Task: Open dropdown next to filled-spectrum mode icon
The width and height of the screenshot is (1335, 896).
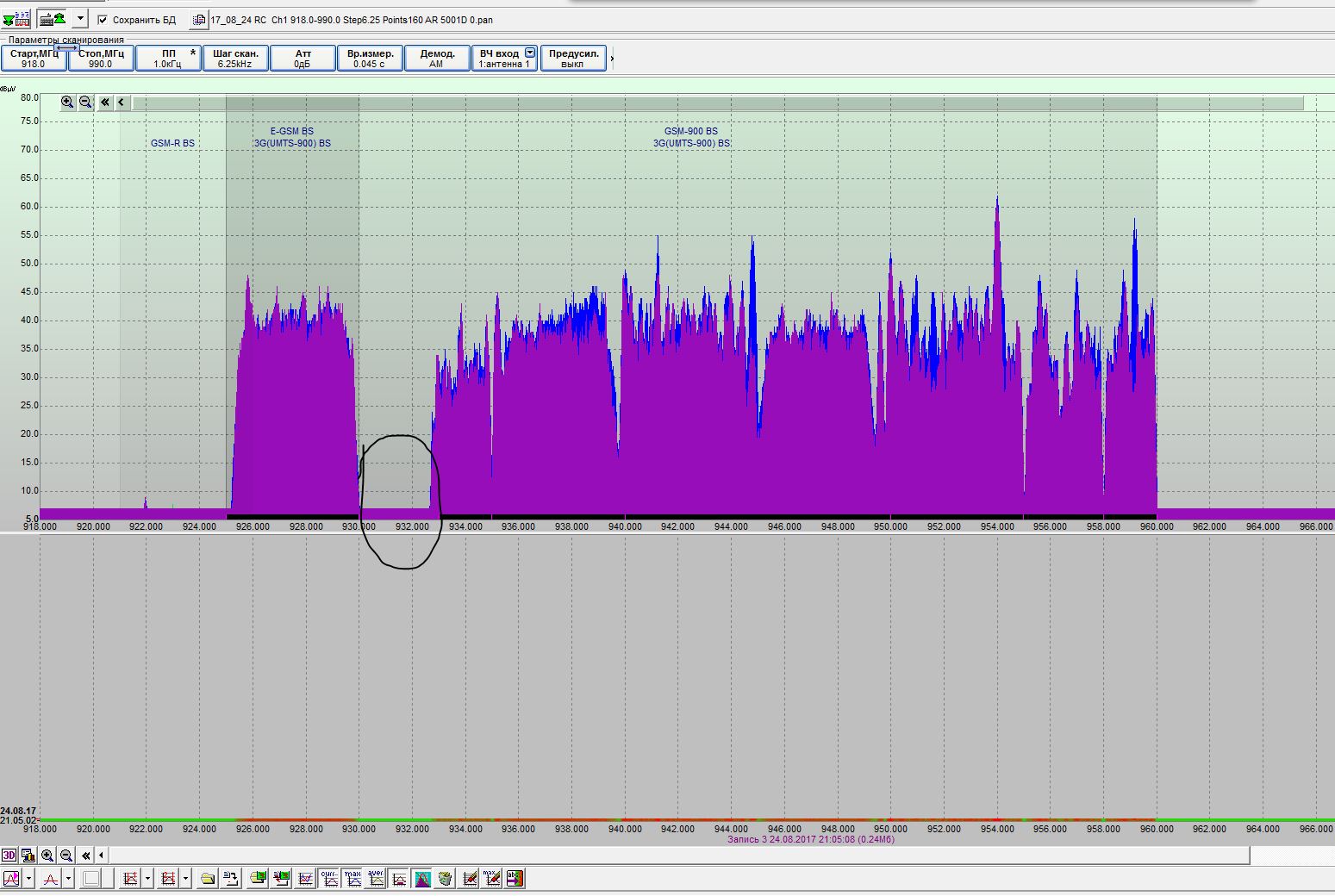Action: click(29, 879)
